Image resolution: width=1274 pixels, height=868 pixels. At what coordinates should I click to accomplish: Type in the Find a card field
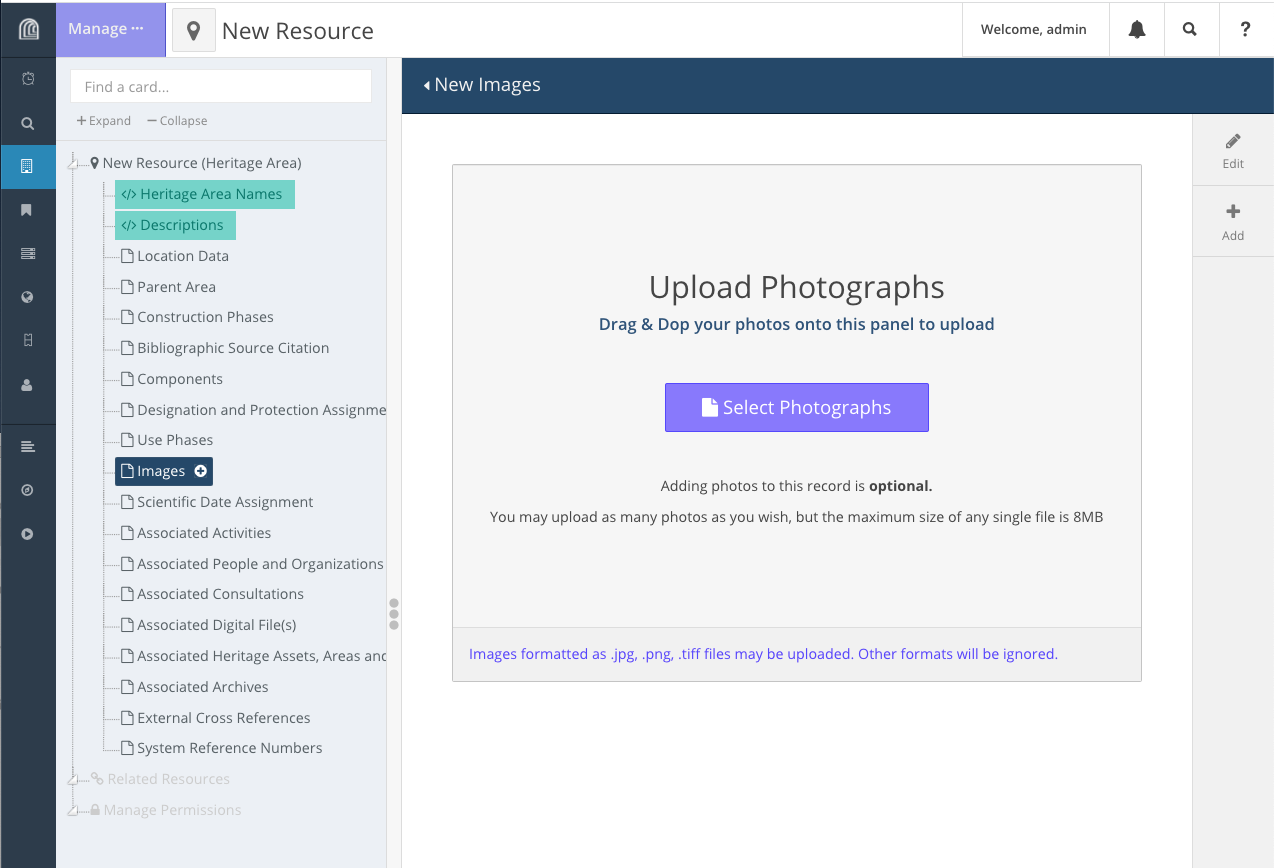pos(220,86)
